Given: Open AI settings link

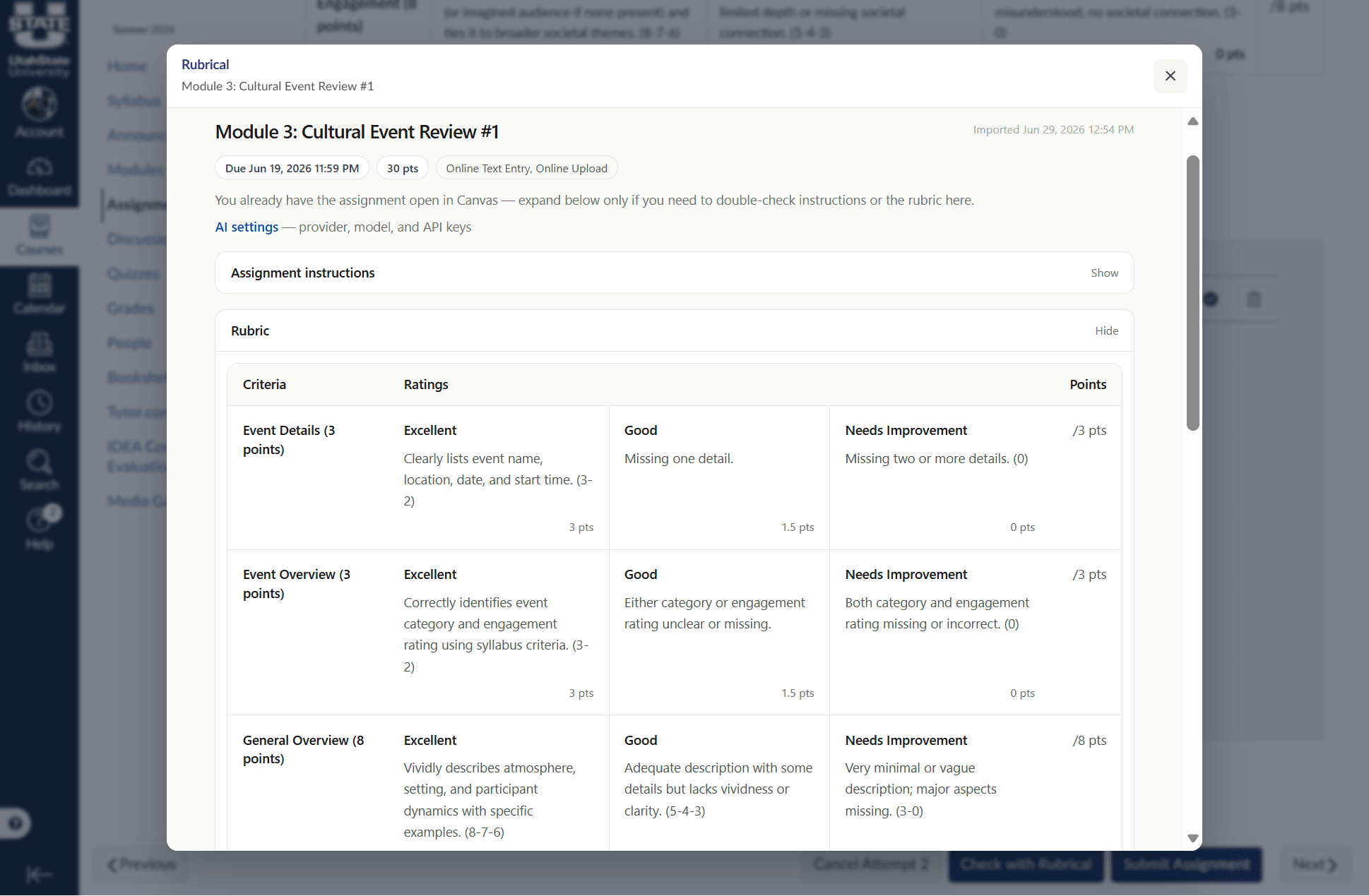Looking at the screenshot, I should coord(247,227).
